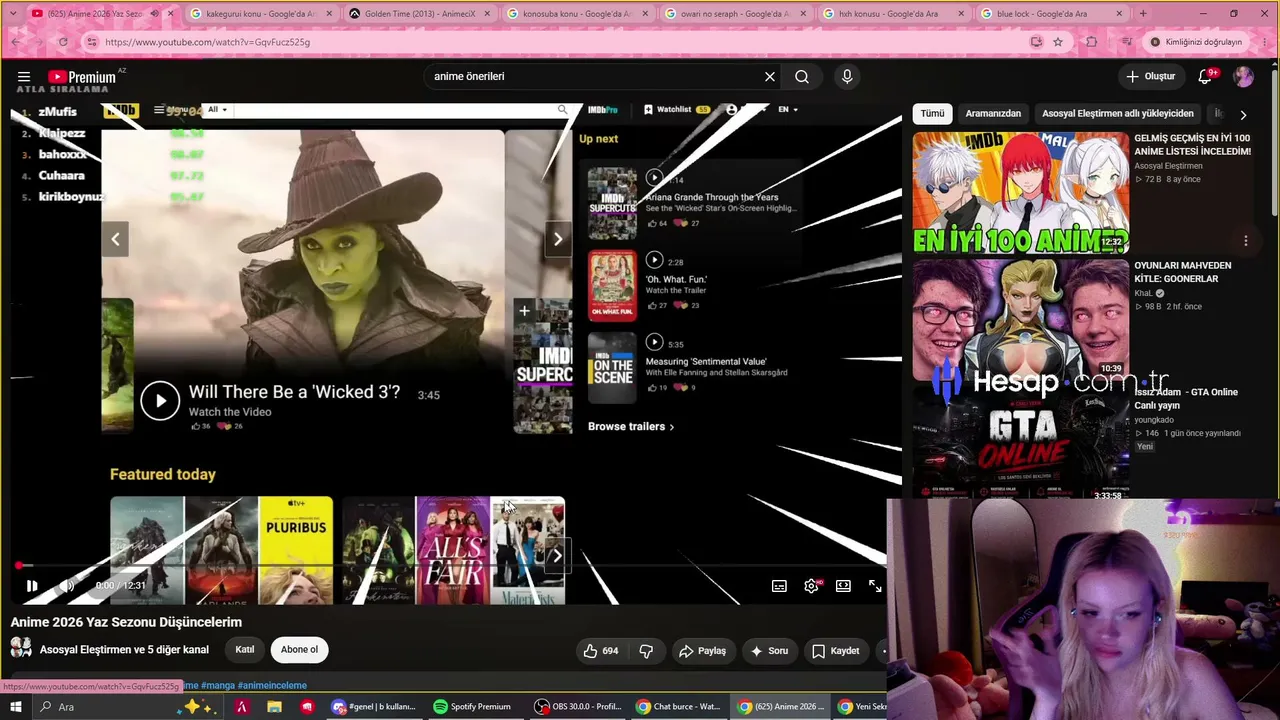
Task: Open the Windows Start menu
Action: point(14,707)
